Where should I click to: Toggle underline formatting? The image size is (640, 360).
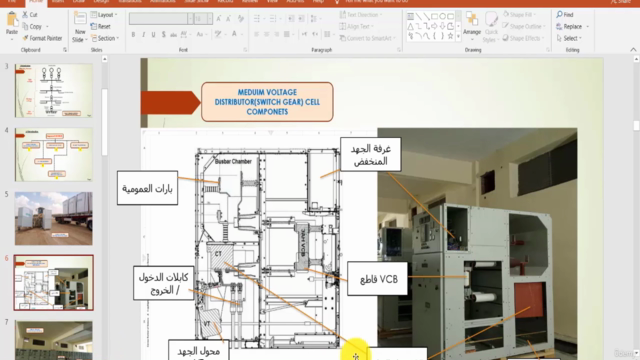(153, 35)
